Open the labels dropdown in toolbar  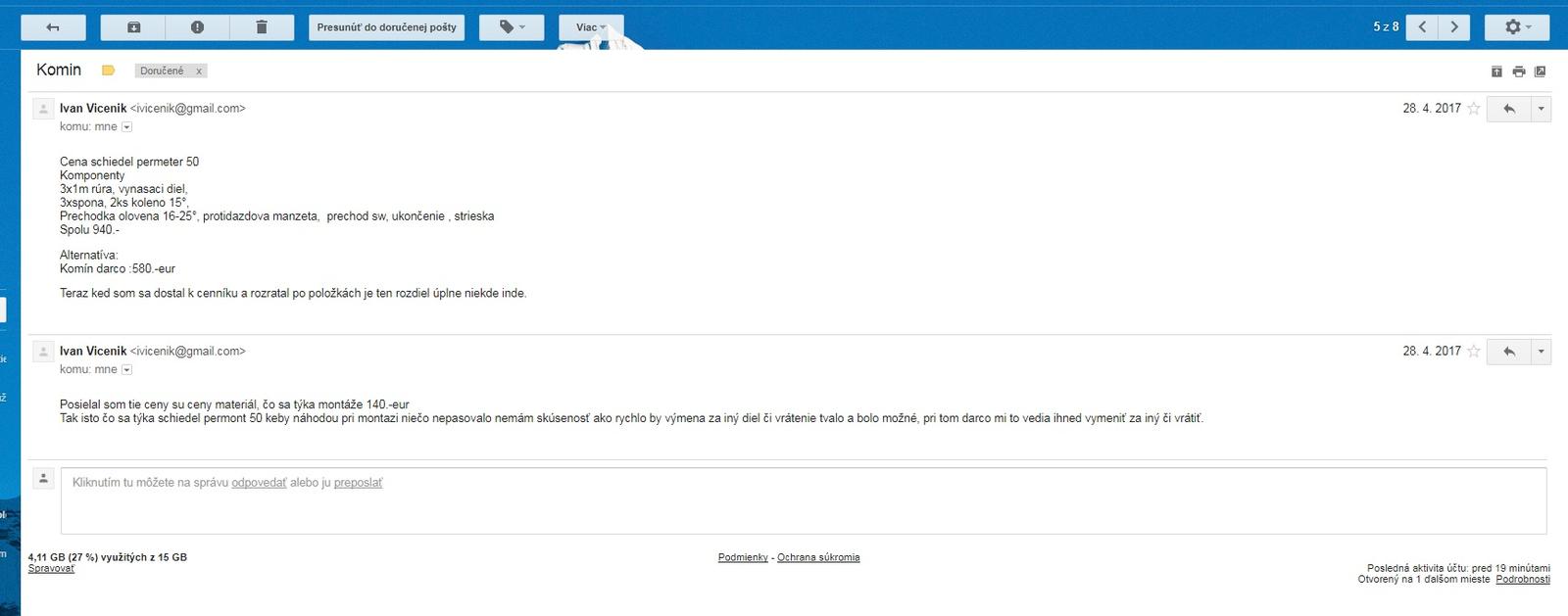coord(512,27)
